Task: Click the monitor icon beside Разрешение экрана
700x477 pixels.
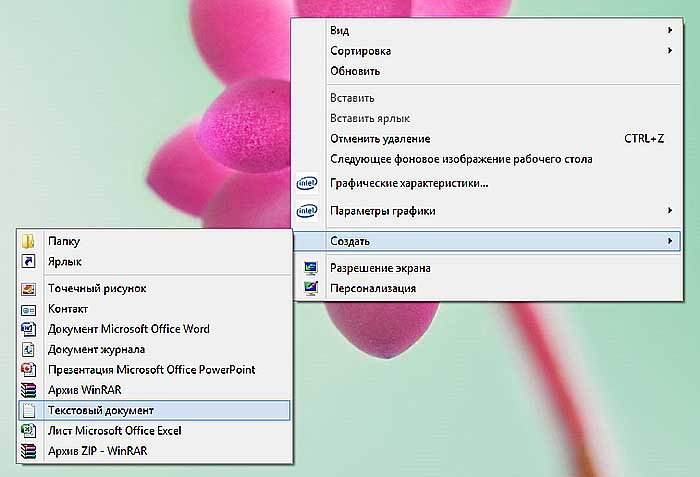Action: click(x=310, y=268)
